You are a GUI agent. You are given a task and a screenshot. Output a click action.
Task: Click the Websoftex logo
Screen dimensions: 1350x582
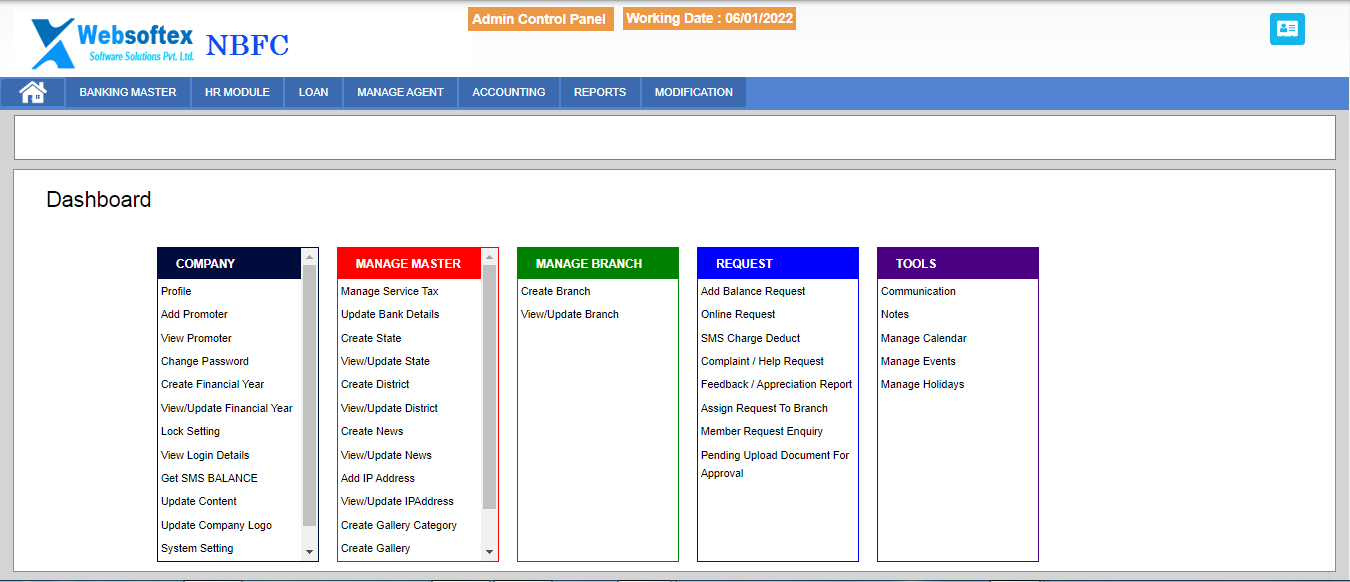112,41
